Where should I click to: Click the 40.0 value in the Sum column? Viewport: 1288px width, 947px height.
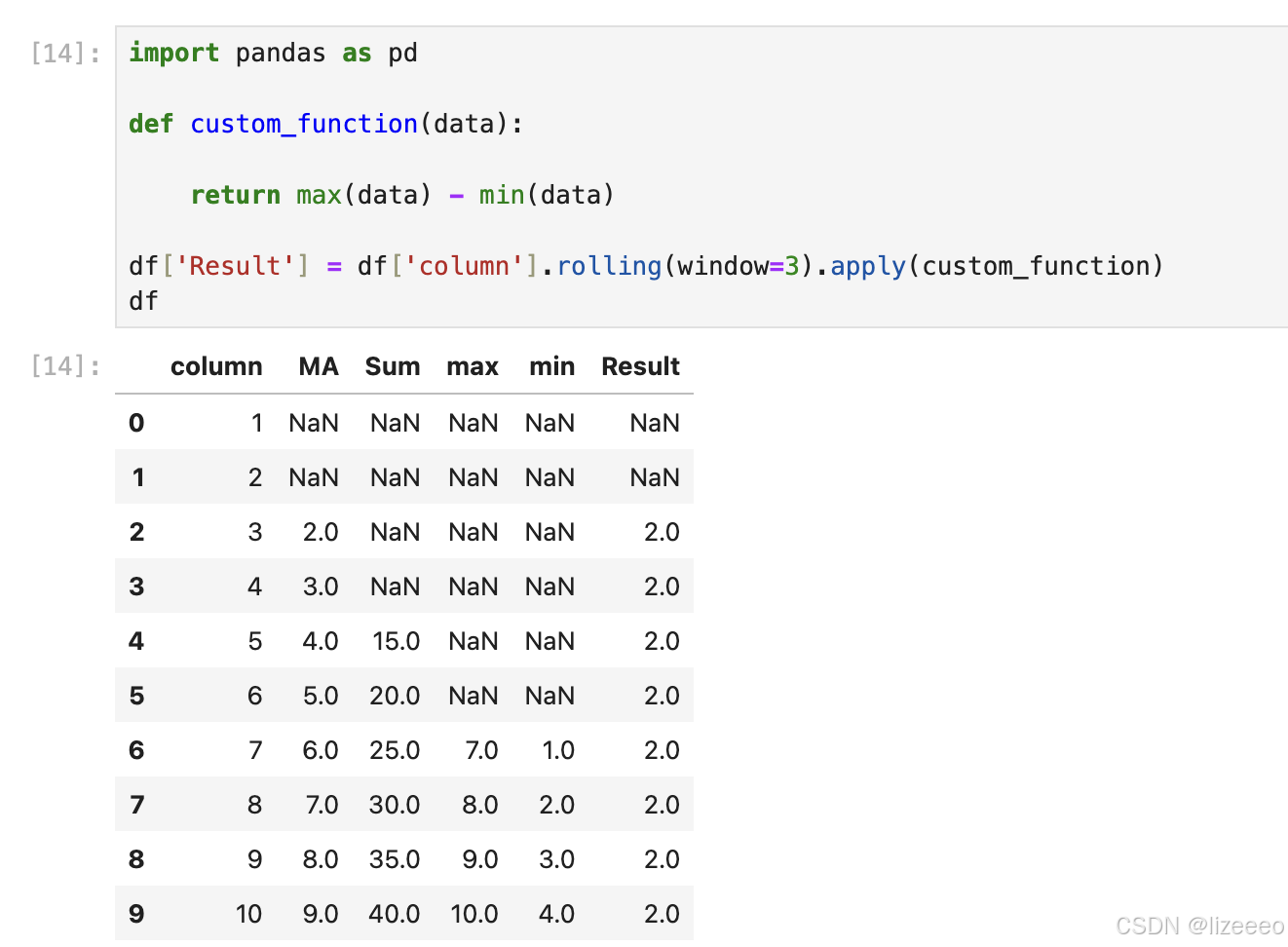pos(395,914)
